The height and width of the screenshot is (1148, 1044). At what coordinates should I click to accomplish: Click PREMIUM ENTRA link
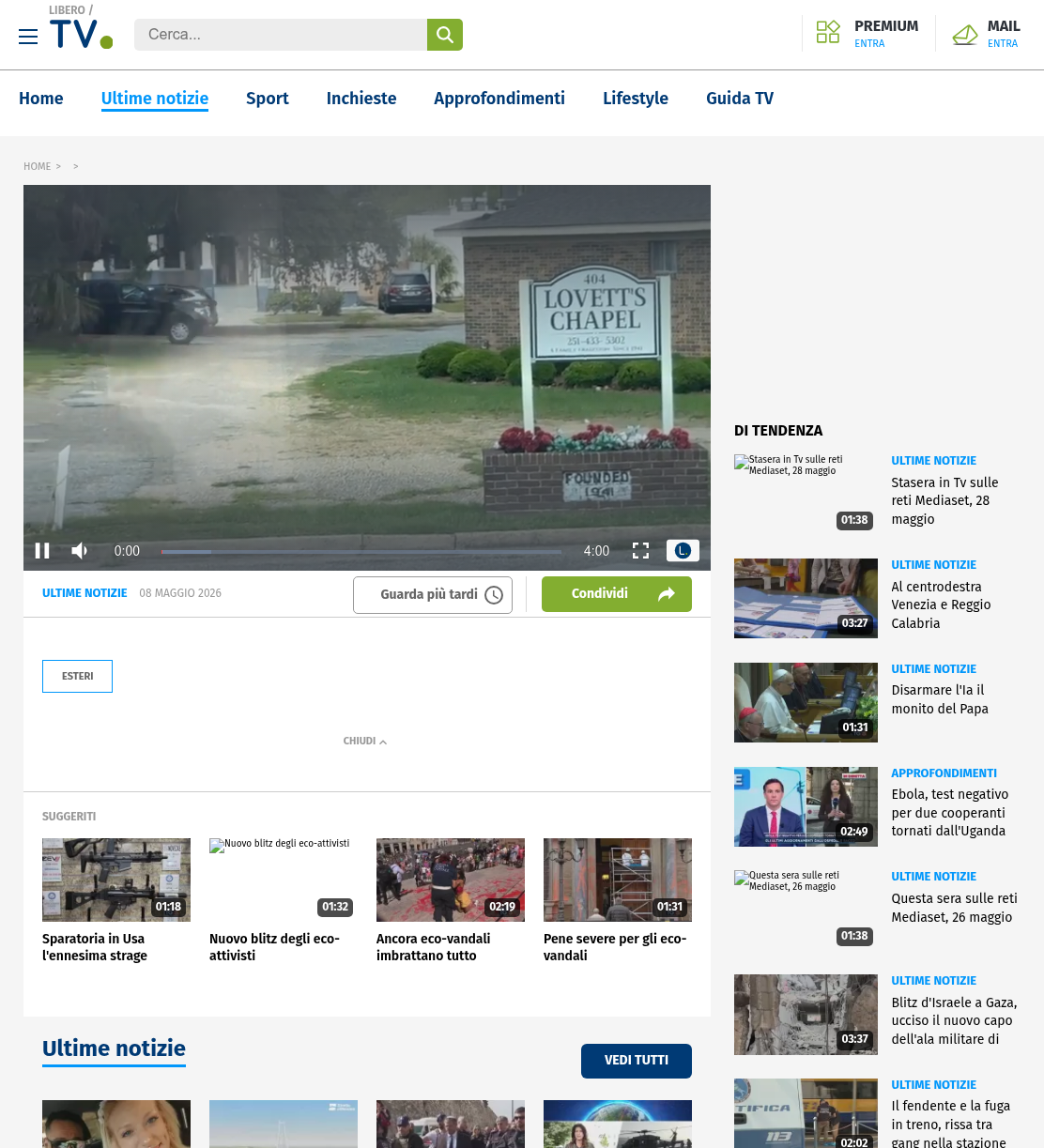[x=886, y=34]
